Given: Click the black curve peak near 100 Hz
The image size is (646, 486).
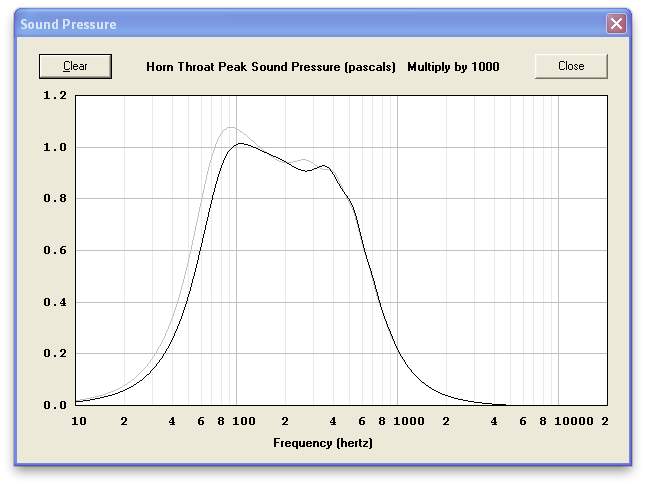Looking at the screenshot, I should click(x=240, y=143).
